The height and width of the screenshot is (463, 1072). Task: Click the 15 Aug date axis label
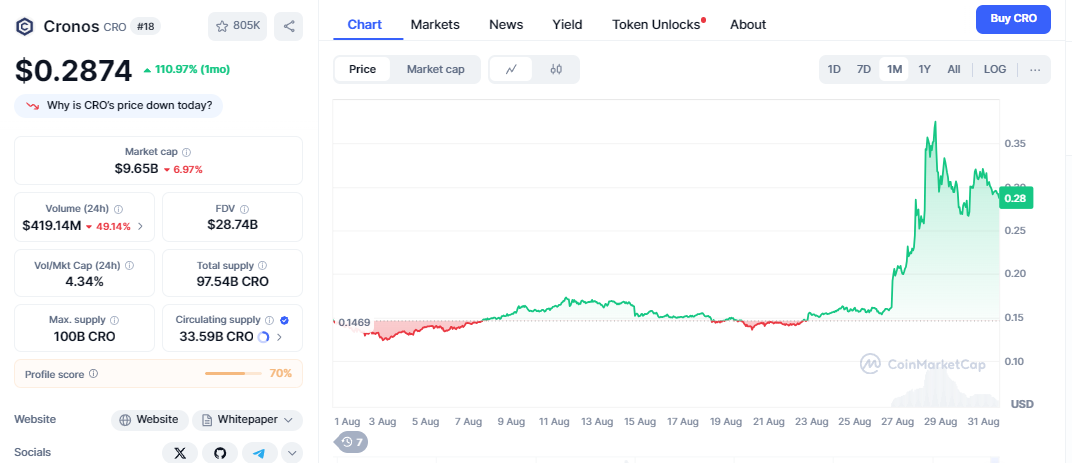[639, 422]
